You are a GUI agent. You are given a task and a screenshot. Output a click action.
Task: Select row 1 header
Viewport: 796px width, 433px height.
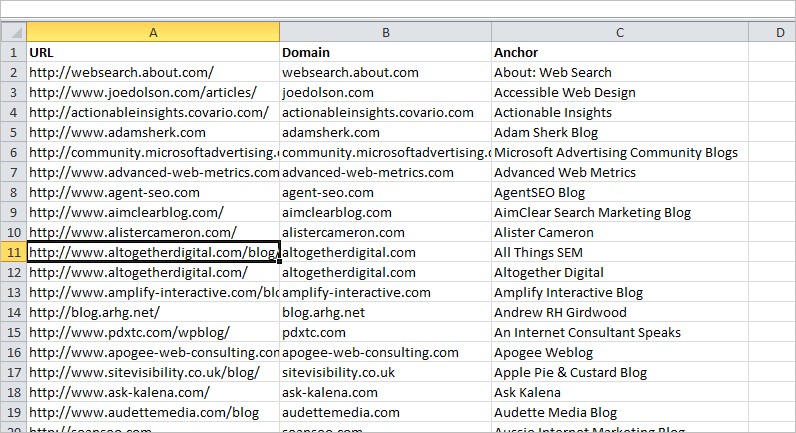coord(14,52)
